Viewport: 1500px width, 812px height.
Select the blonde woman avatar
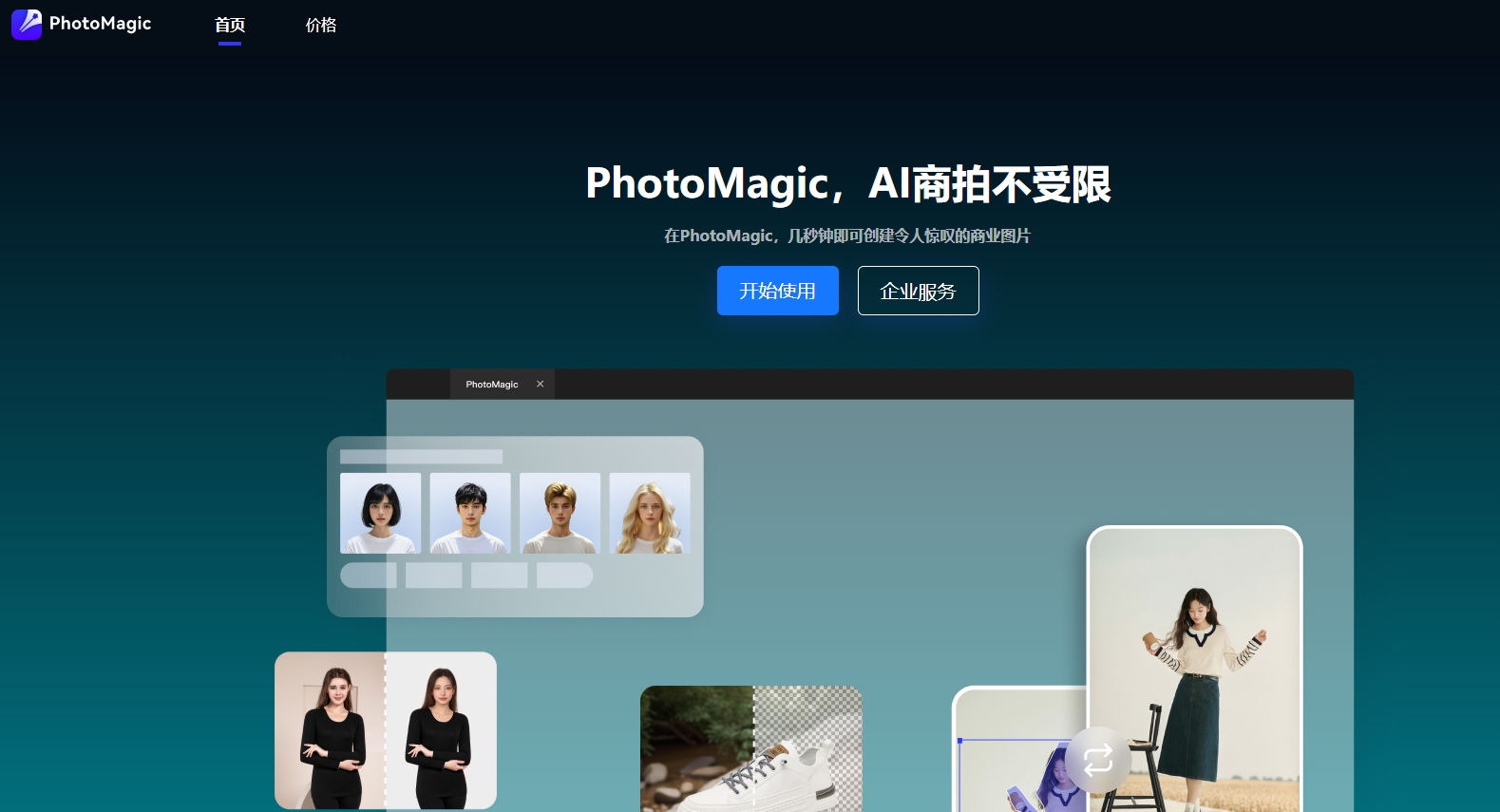click(x=650, y=513)
